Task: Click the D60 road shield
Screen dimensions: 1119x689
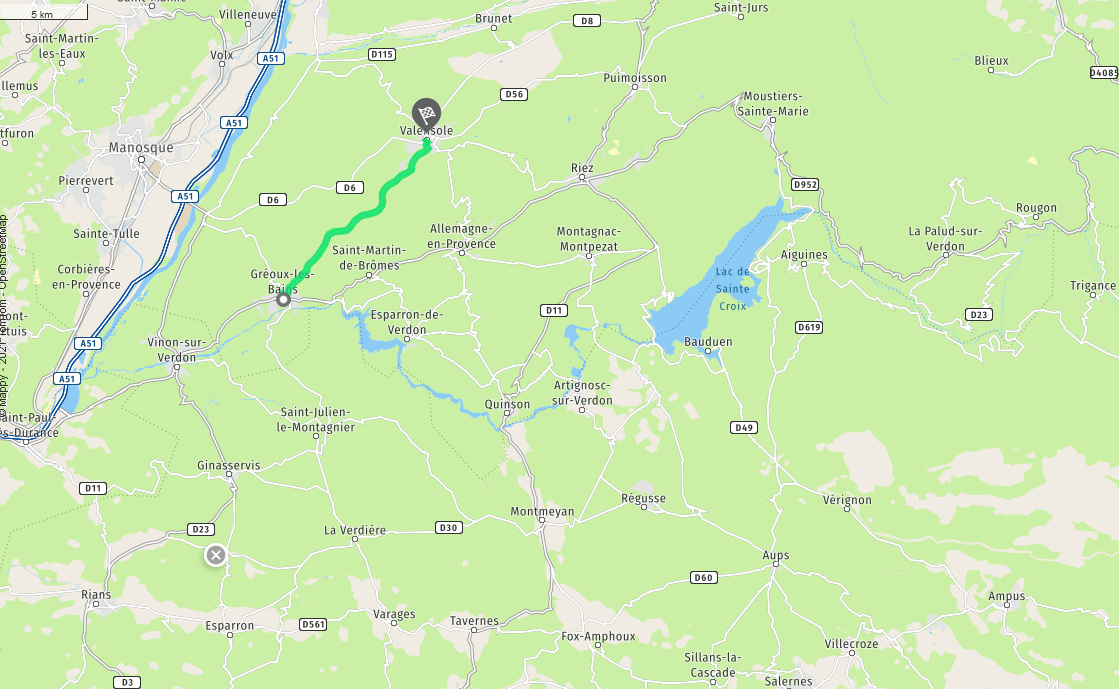Action: [x=703, y=578]
